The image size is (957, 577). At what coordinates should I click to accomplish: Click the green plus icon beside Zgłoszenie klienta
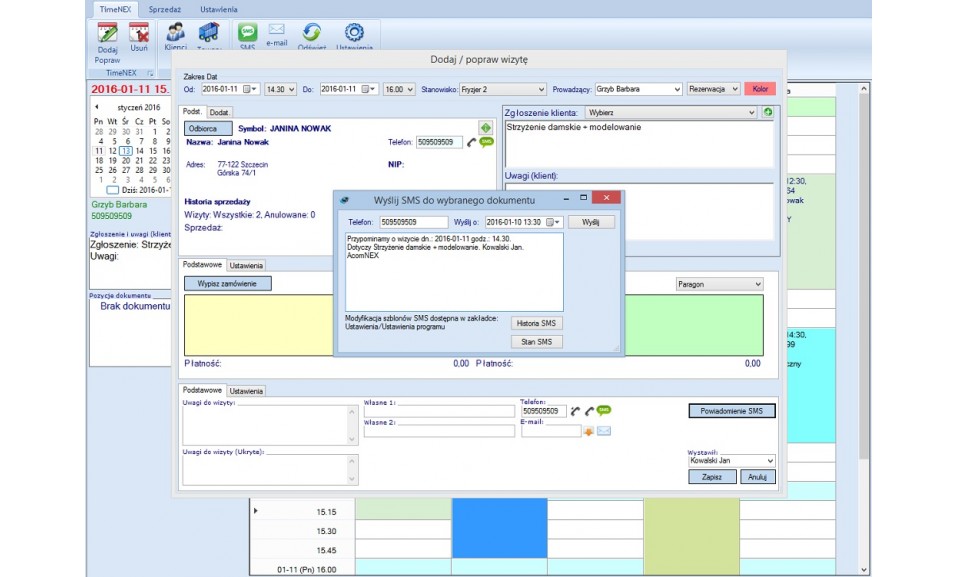[768, 113]
